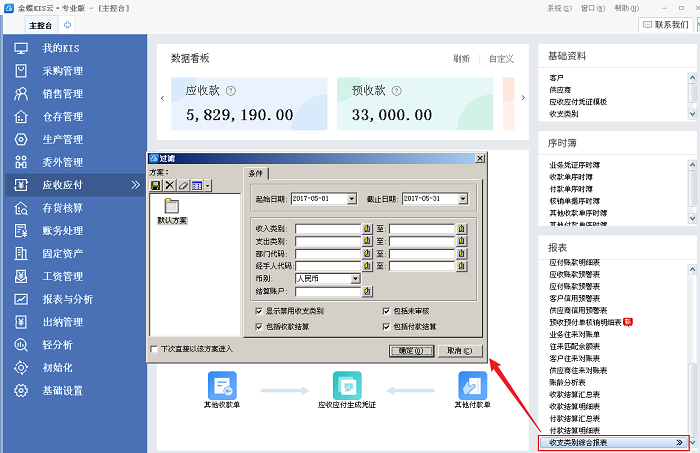The width and height of the screenshot is (700, 453).
Task: Open the 仓存管理 sidebar module
Action: pyautogui.click(x=62, y=117)
